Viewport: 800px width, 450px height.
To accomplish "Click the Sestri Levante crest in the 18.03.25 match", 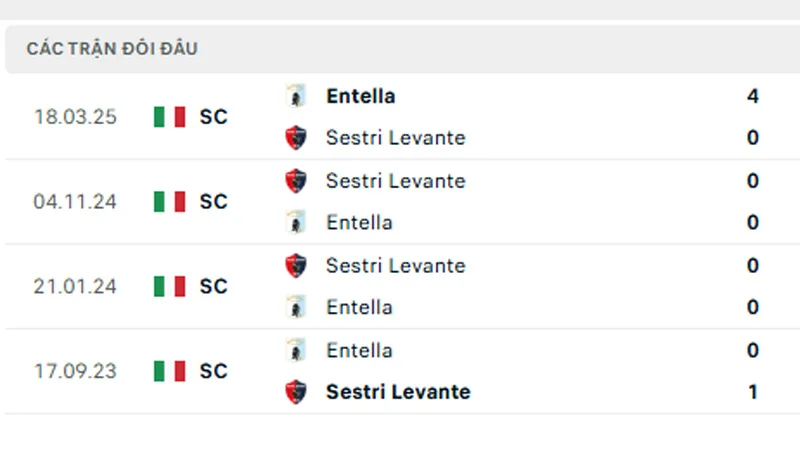I will pos(296,138).
